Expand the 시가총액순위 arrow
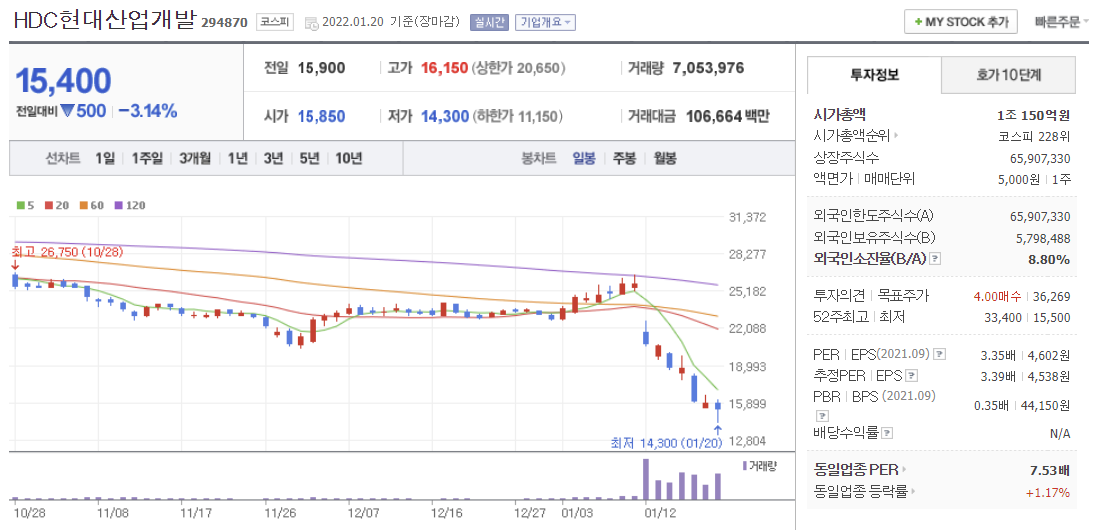Screen dimensions: 1098x530 [x=896, y=137]
